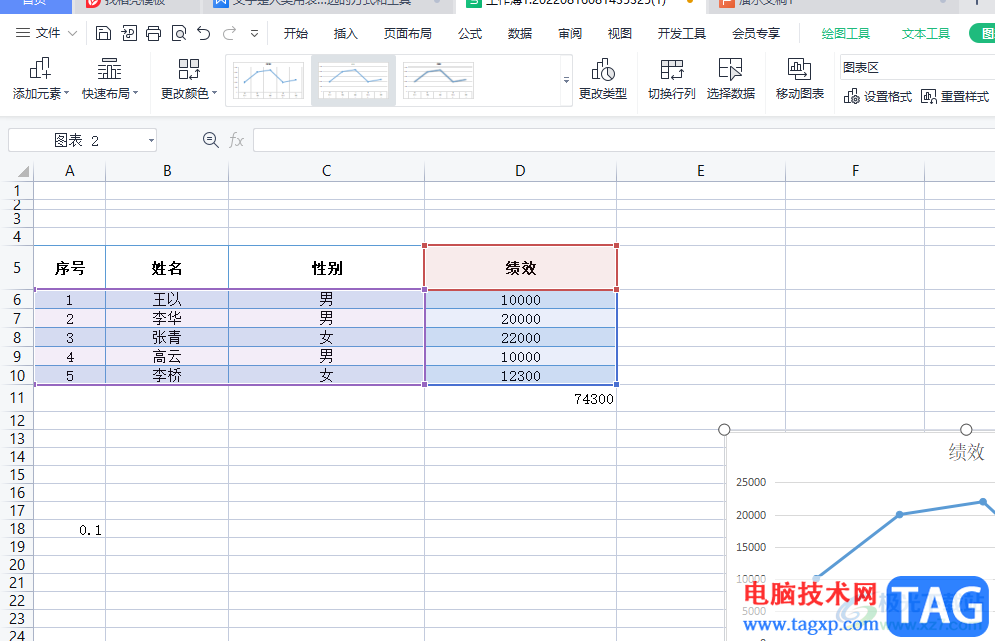Click the 添加元素 chart icon

[x=41, y=69]
